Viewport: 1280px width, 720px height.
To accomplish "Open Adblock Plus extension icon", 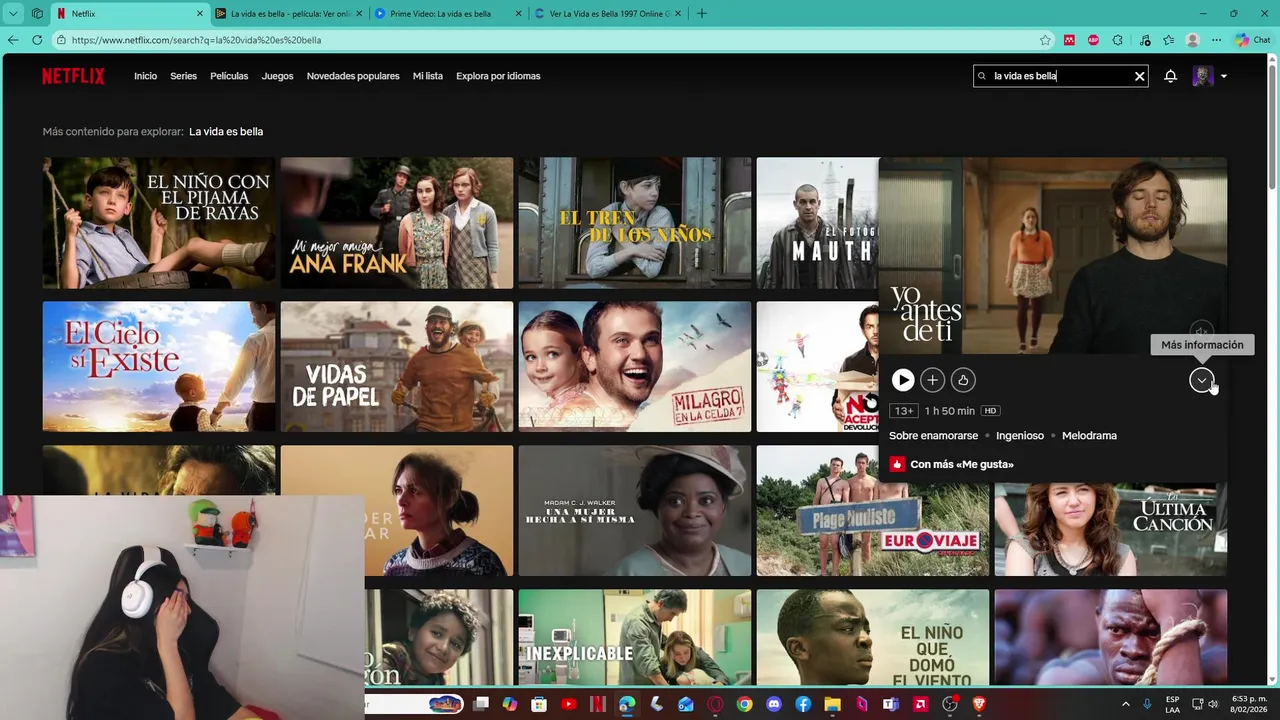I will pos(1093,40).
